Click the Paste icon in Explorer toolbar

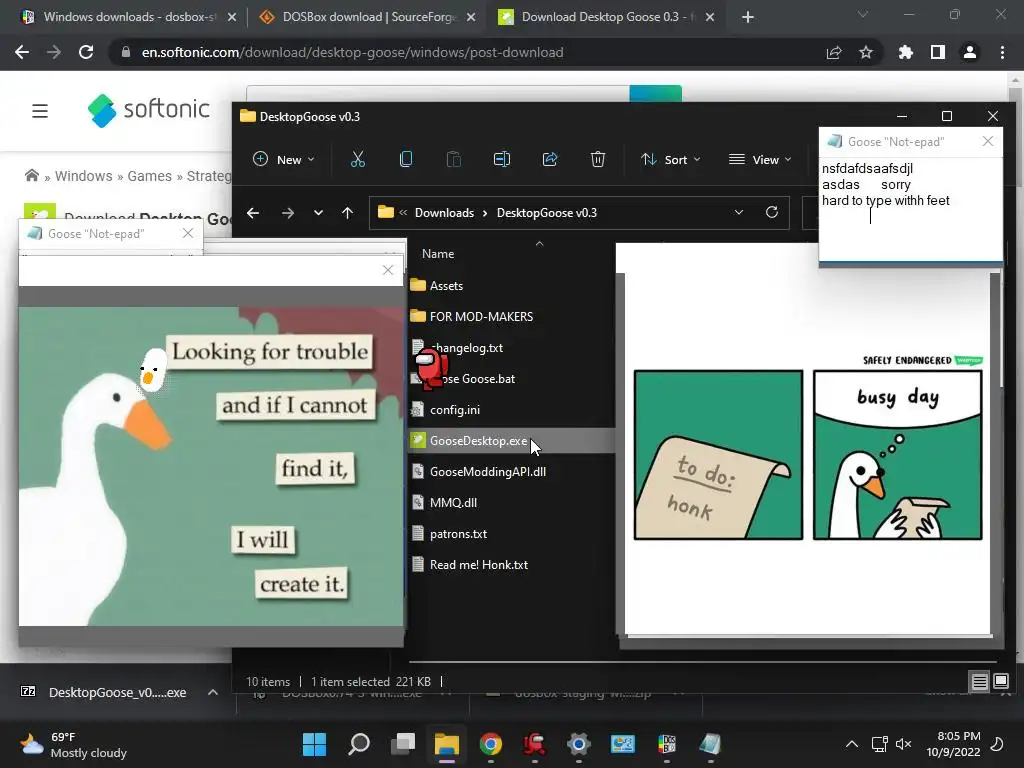click(x=453, y=159)
